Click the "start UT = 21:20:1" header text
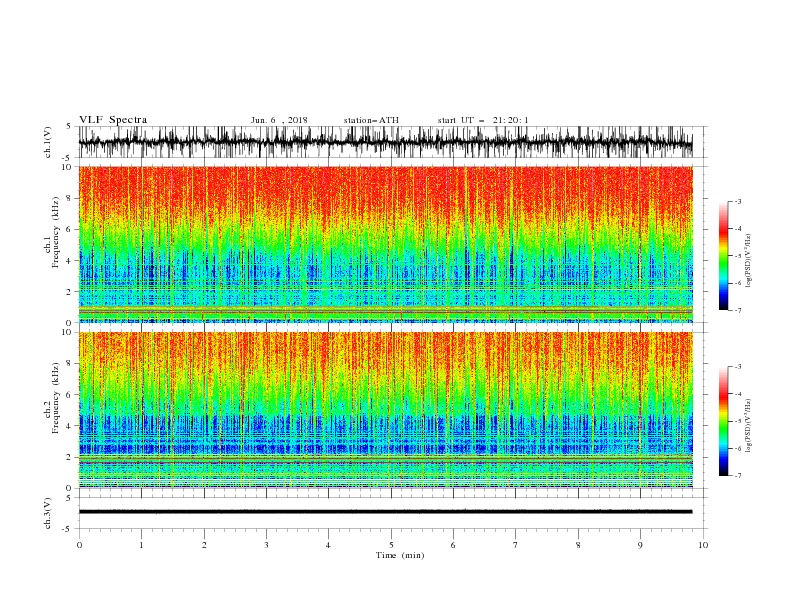Image resolution: width=792 pixels, height=612 pixels. (x=482, y=120)
